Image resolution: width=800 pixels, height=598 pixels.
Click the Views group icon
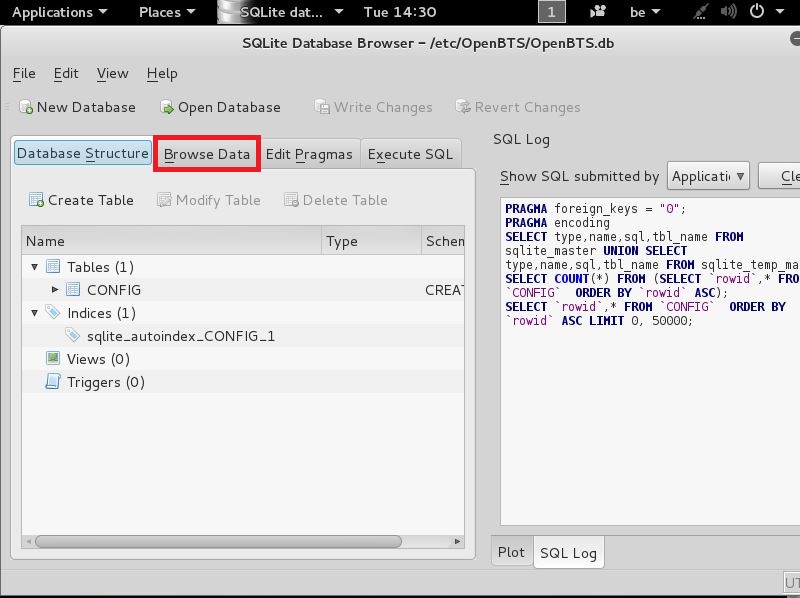(x=53, y=358)
